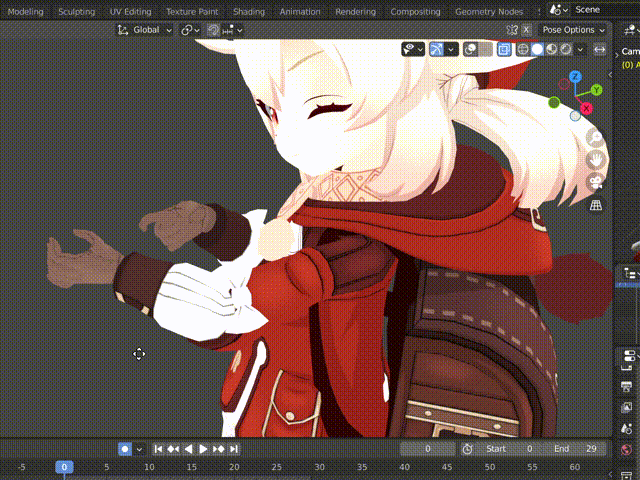Open the transform pivot point dropdown
Viewport: 640px width, 480px height.
pos(190,30)
